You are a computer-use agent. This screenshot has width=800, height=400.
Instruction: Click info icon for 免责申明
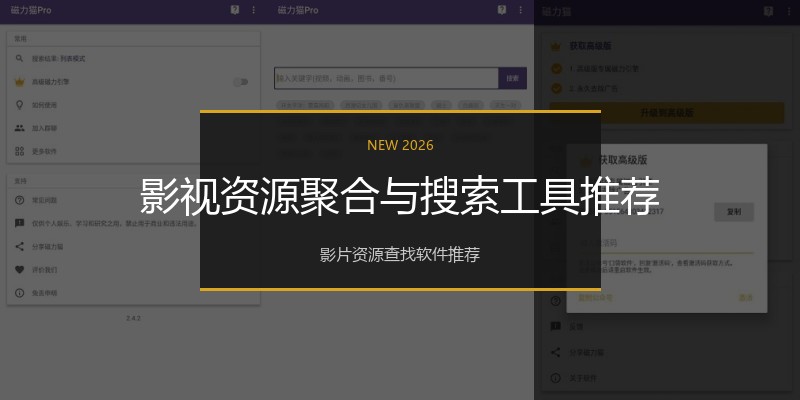click(19, 293)
